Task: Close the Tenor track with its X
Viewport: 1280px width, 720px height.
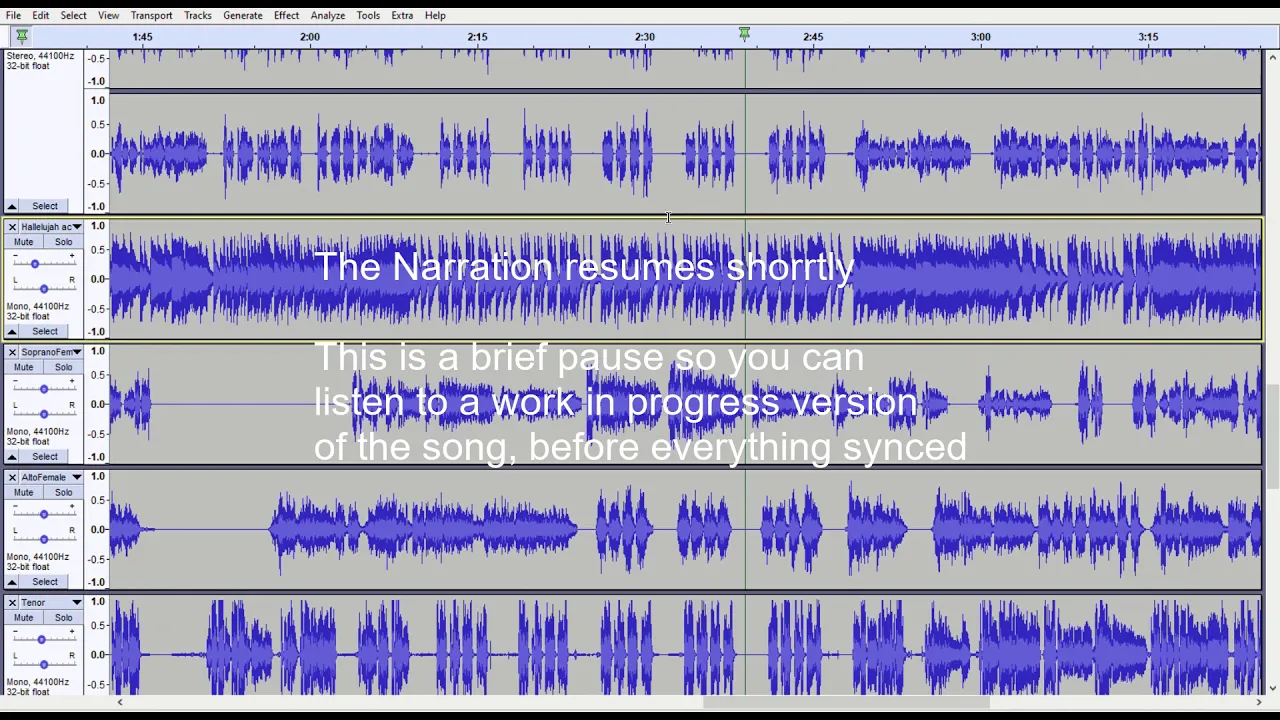Action: click(x=12, y=602)
